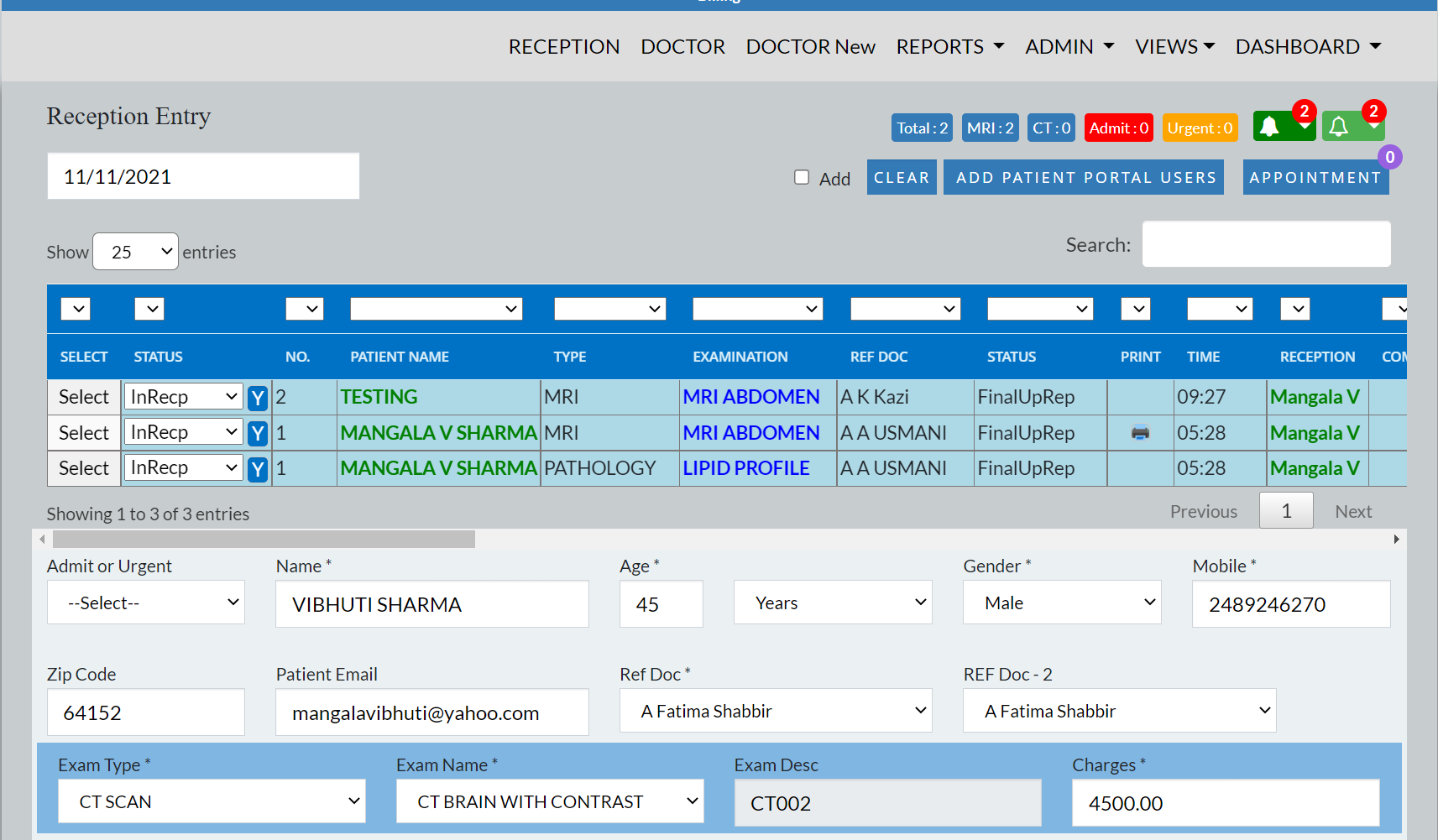Click Select button in the TESTING row
Image resolution: width=1438 pixels, height=840 pixels.
coord(84,397)
